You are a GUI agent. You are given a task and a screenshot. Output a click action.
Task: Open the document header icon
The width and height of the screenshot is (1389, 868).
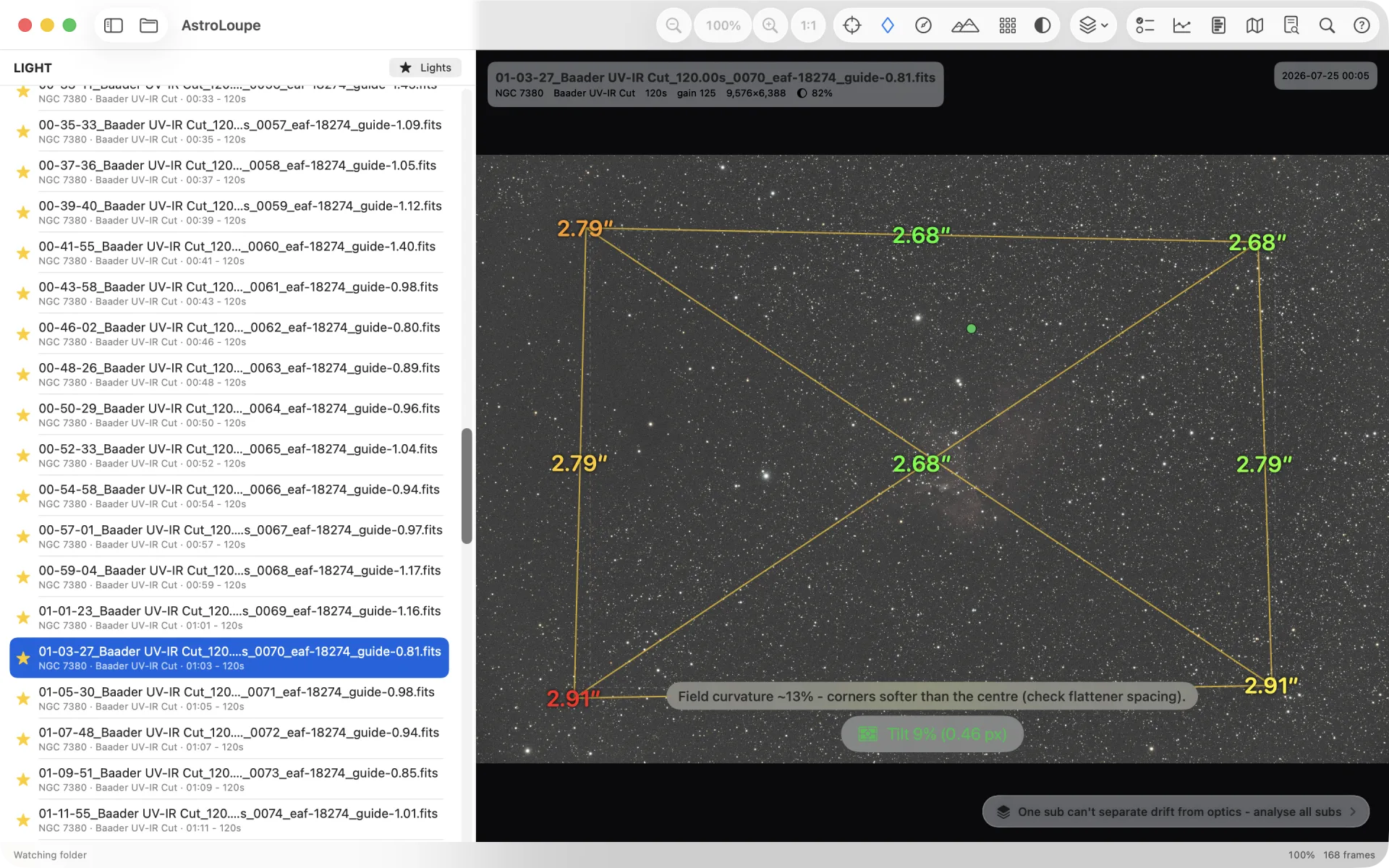click(x=1218, y=25)
